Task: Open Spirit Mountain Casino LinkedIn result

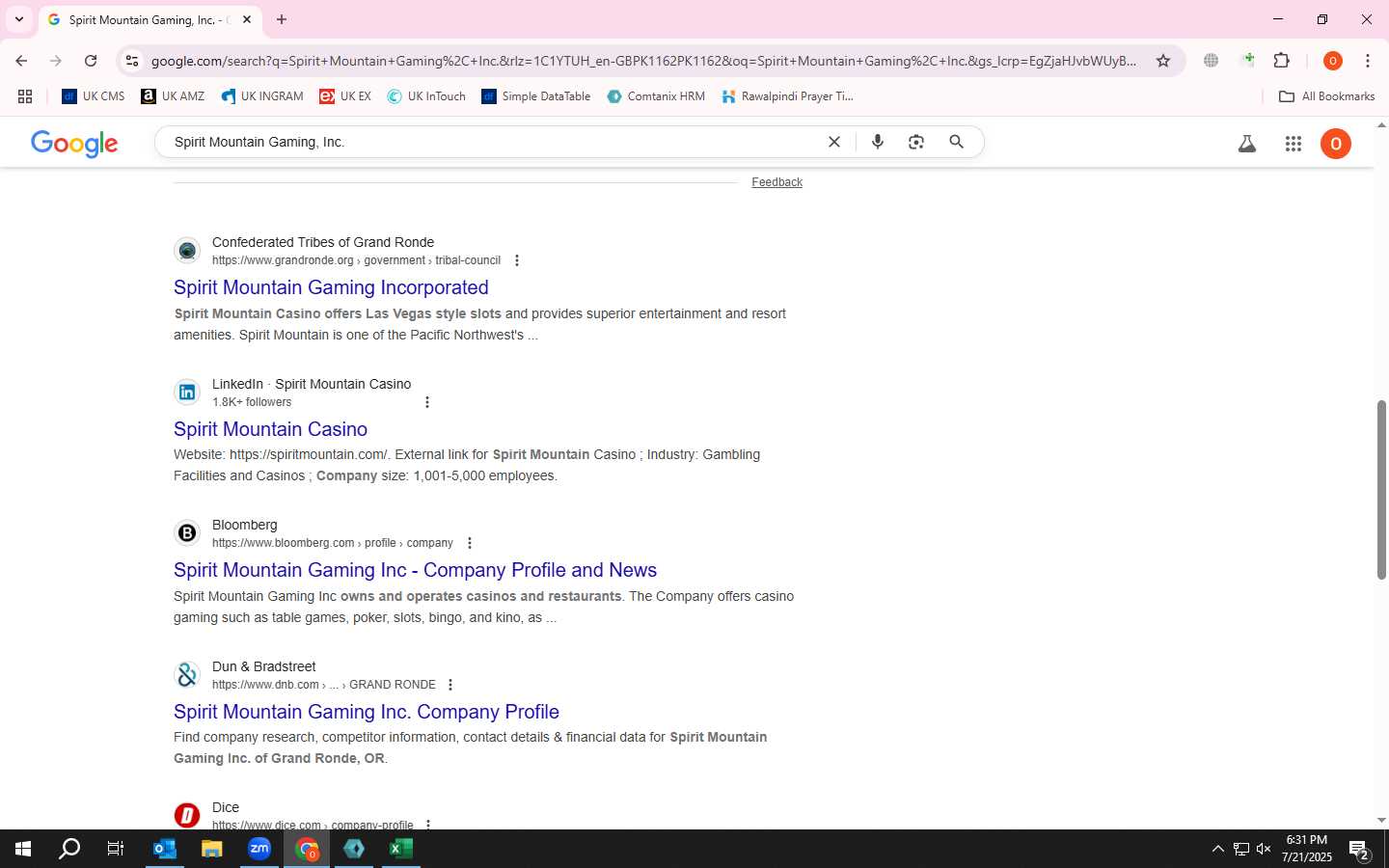Action: pyautogui.click(x=270, y=429)
